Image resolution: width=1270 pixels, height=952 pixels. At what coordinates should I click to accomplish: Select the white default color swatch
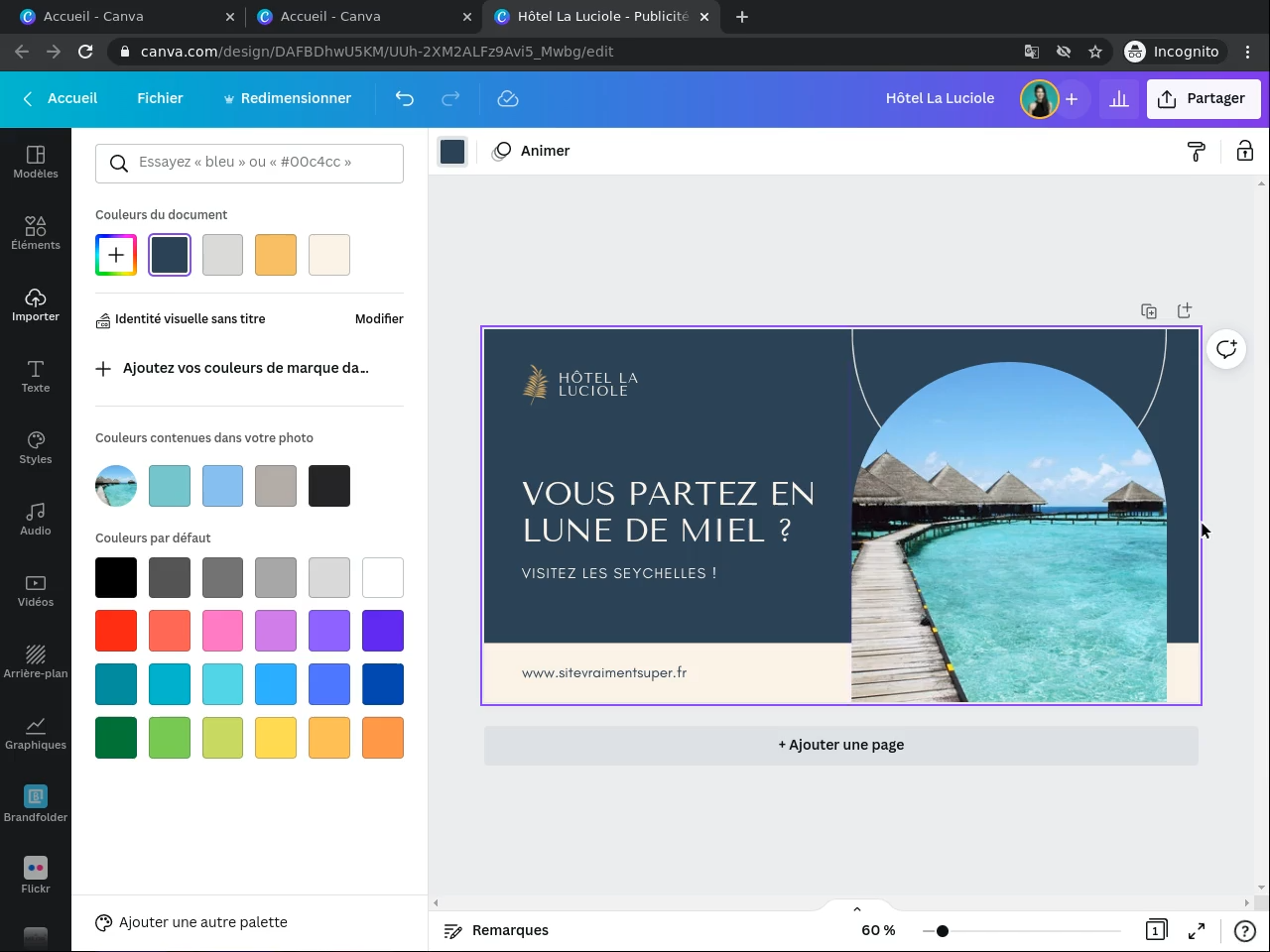click(x=383, y=577)
